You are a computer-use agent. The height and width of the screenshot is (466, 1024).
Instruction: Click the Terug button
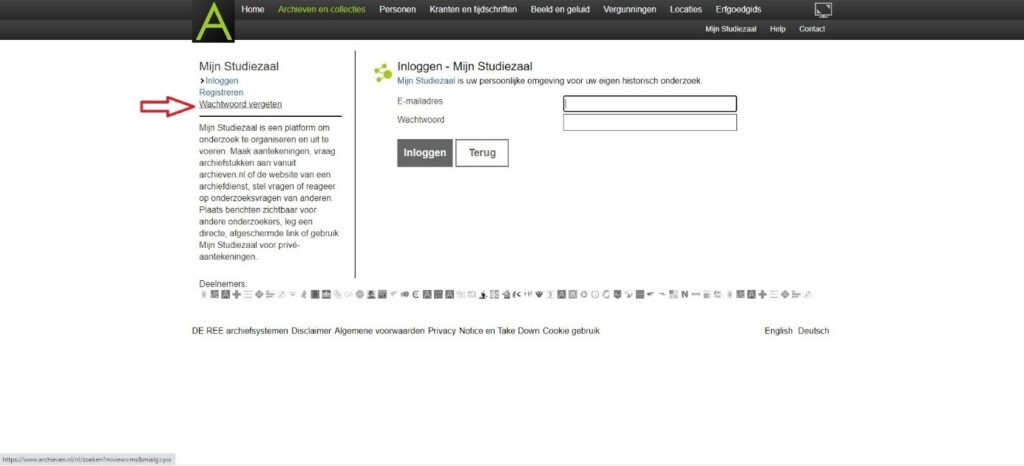coord(482,153)
